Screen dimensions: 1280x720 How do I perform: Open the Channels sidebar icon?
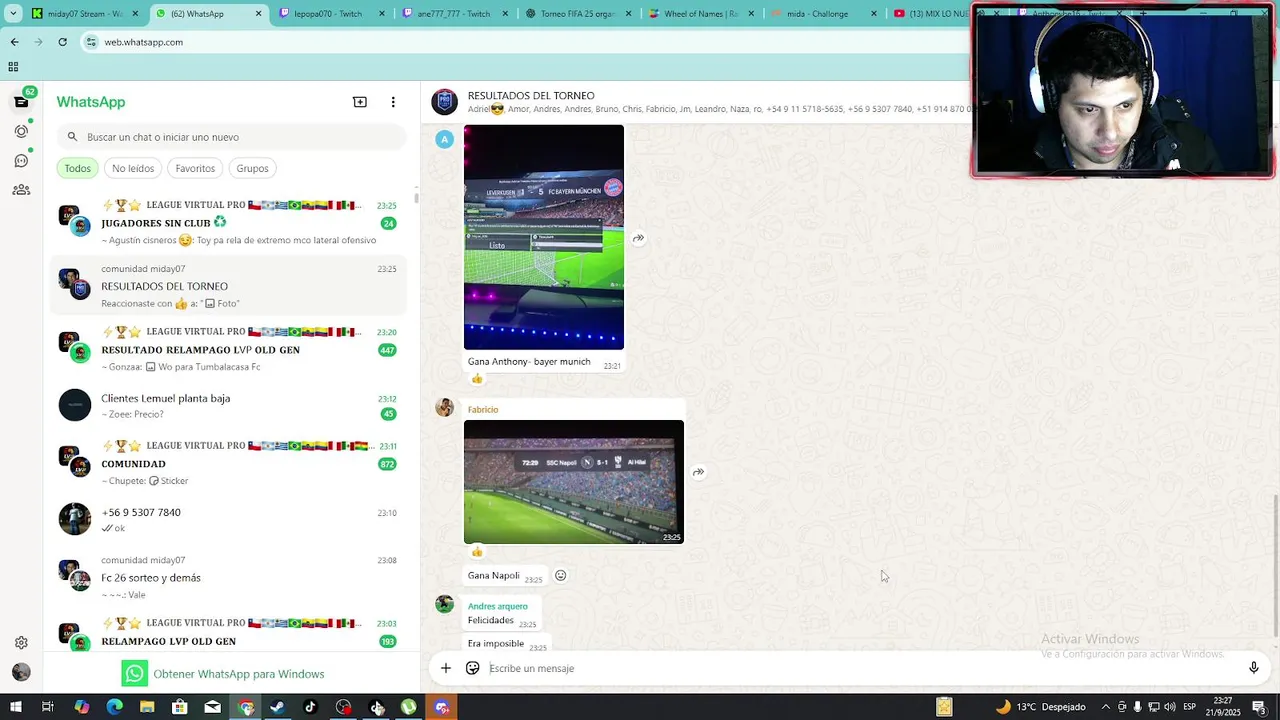(21, 160)
